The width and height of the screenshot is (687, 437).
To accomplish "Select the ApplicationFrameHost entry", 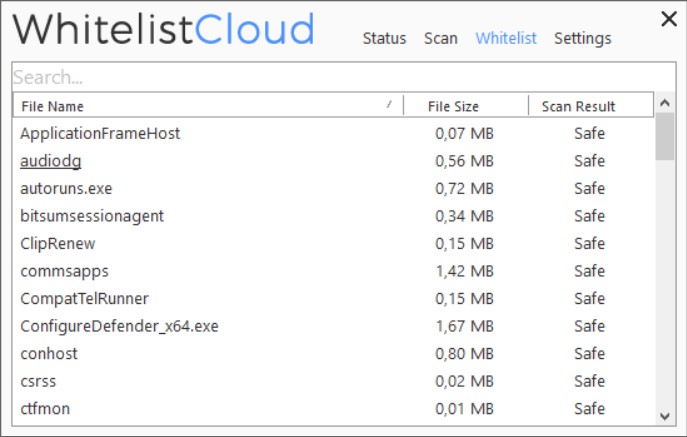I will pyautogui.click(x=100, y=133).
